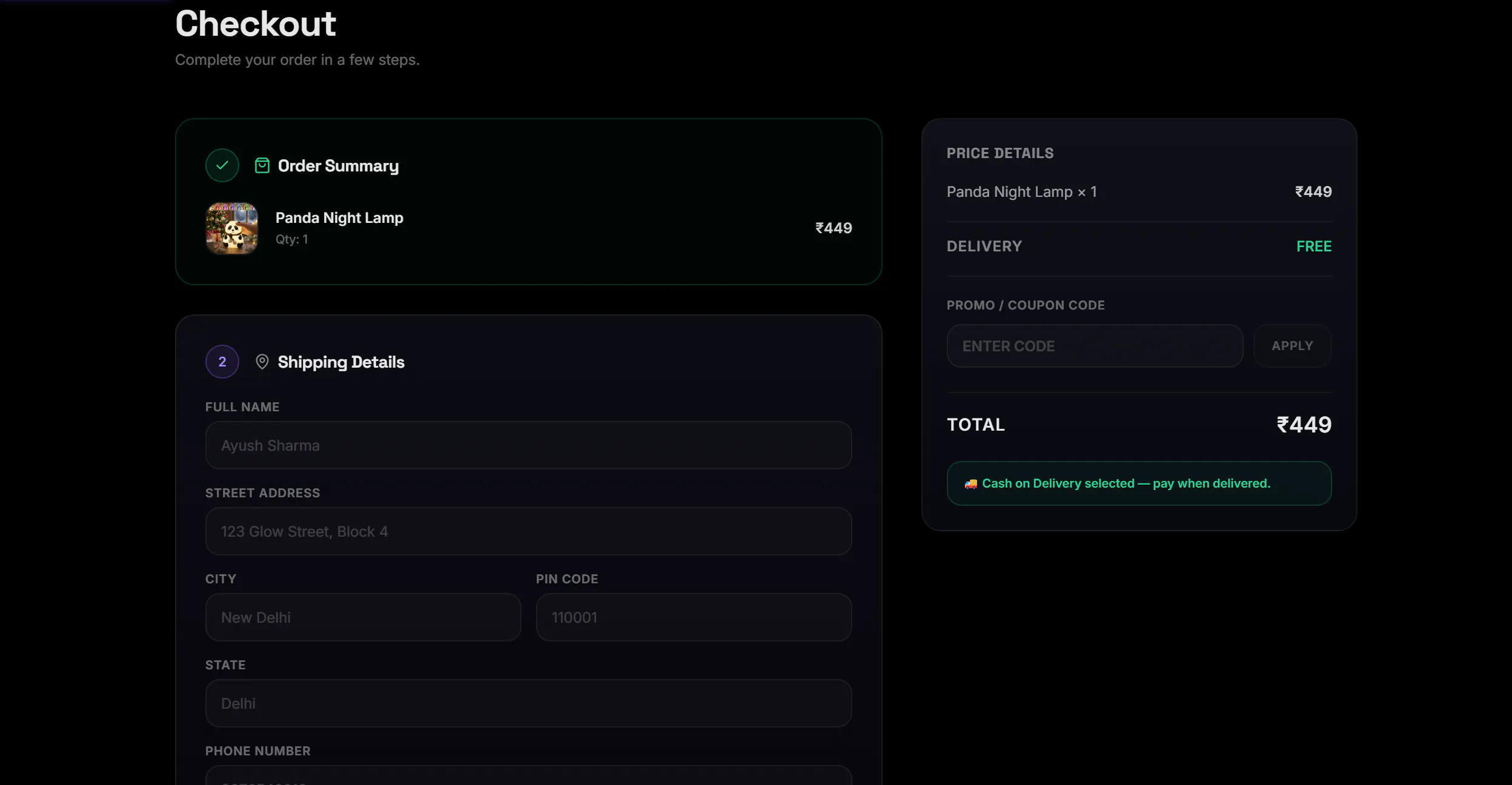Click the Cash on Delivery notice banner
Viewport: 1512px width, 785px height.
pos(1139,483)
